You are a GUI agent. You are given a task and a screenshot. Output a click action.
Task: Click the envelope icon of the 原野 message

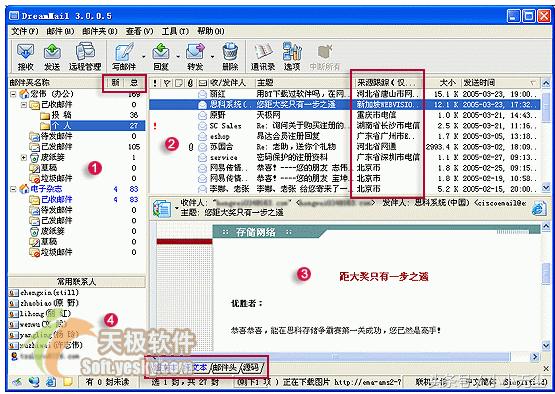pos(202,115)
